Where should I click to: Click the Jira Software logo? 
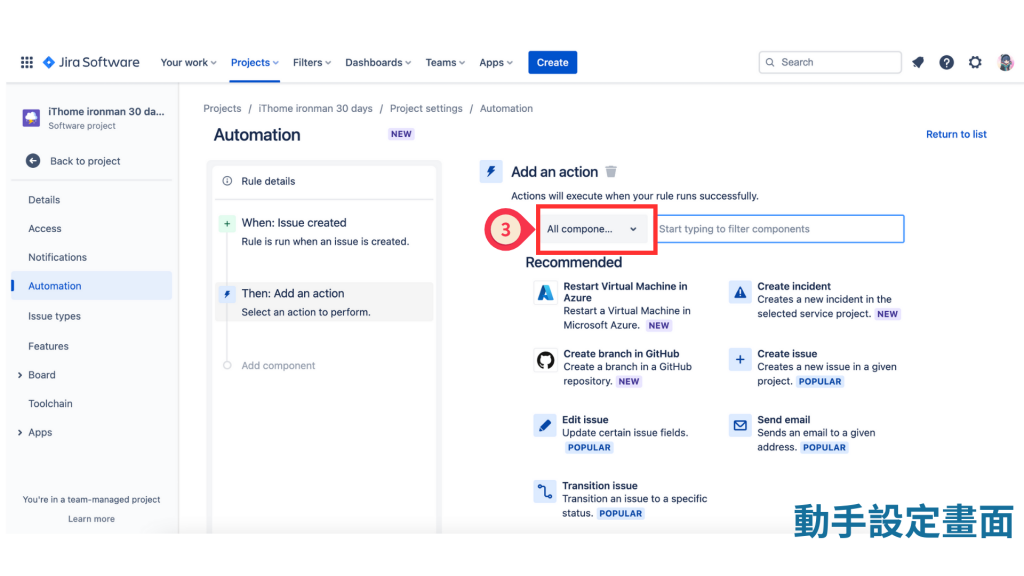point(91,62)
